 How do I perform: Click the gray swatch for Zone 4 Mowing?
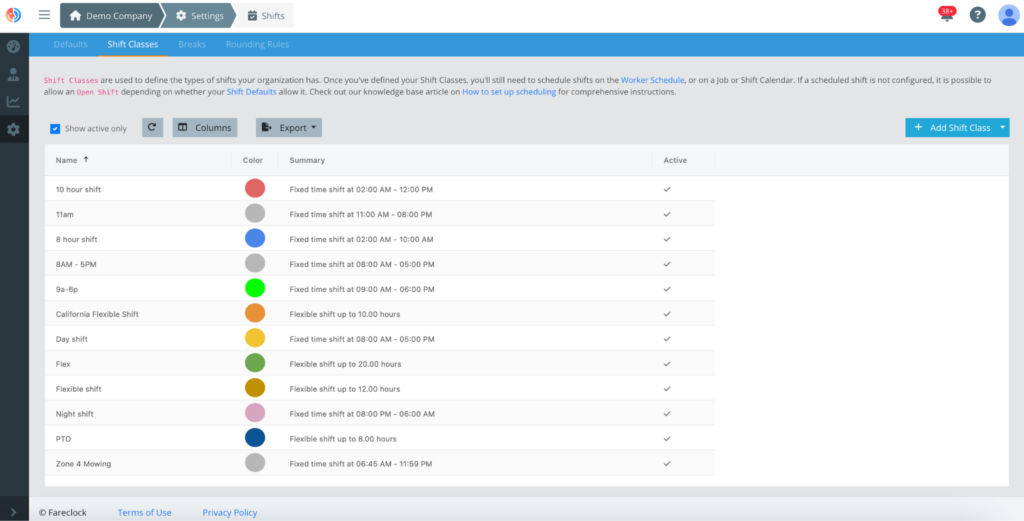pyautogui.click(x=255, y=463)
